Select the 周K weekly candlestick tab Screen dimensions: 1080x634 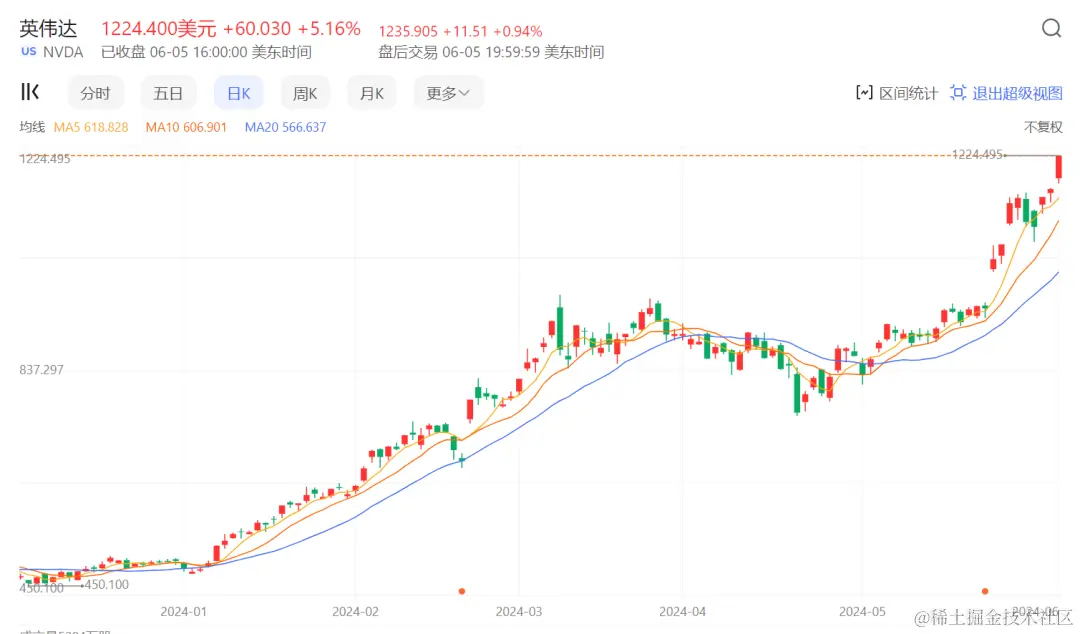pos(304,93)
